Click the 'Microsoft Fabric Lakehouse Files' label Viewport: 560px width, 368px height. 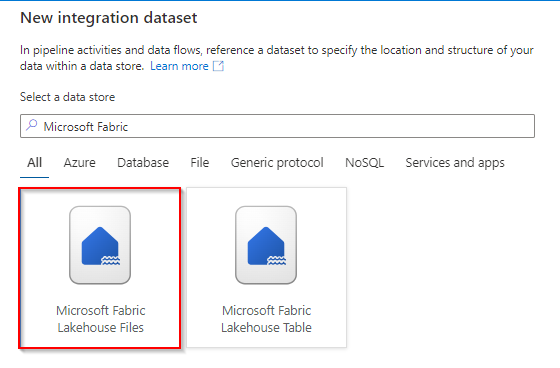point(101,319)
